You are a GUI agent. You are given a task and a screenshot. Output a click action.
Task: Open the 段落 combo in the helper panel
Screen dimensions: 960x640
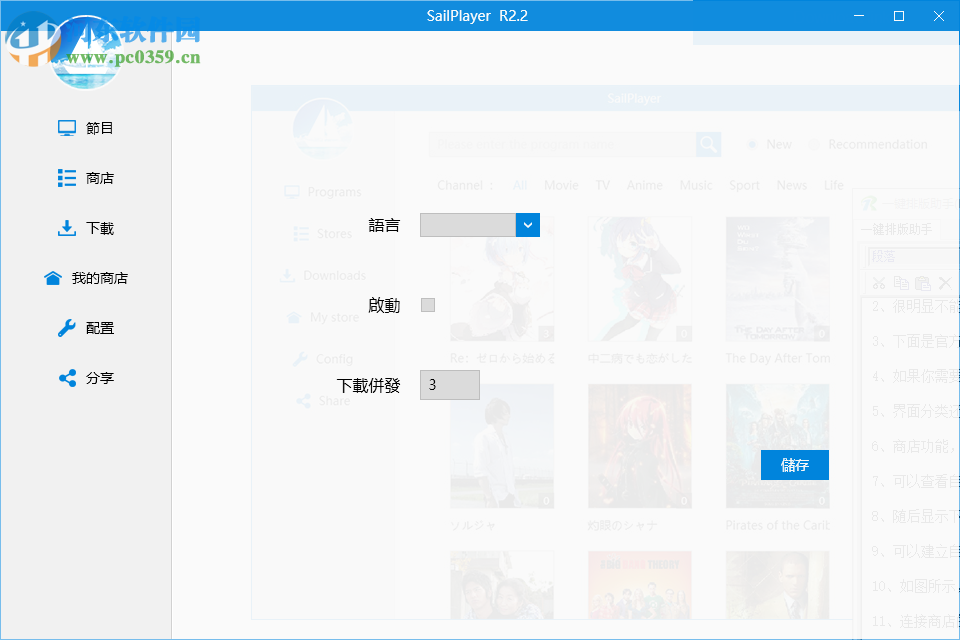coord(910,257)
